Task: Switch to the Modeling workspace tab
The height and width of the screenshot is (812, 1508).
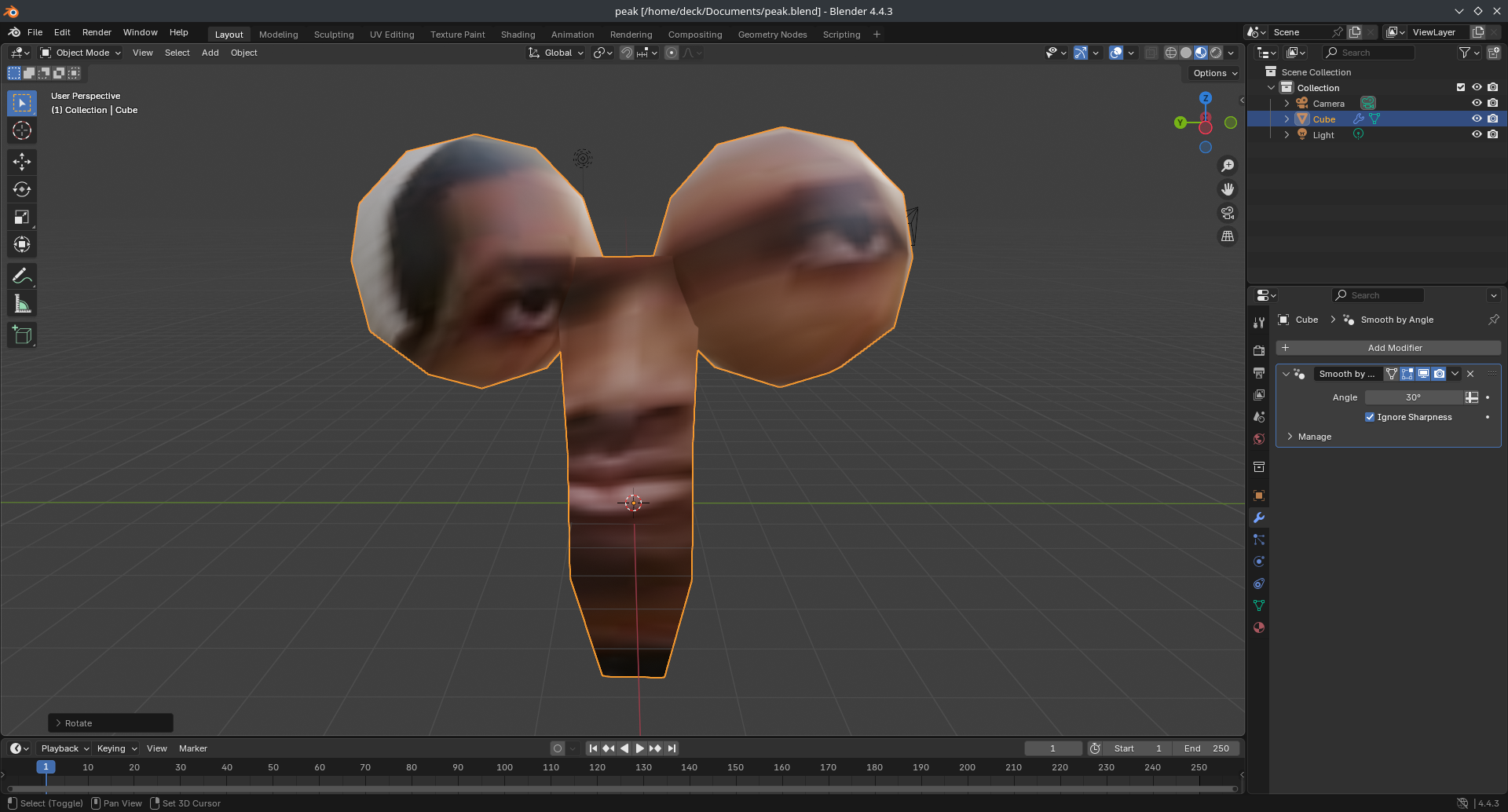Action: point(278,35)
